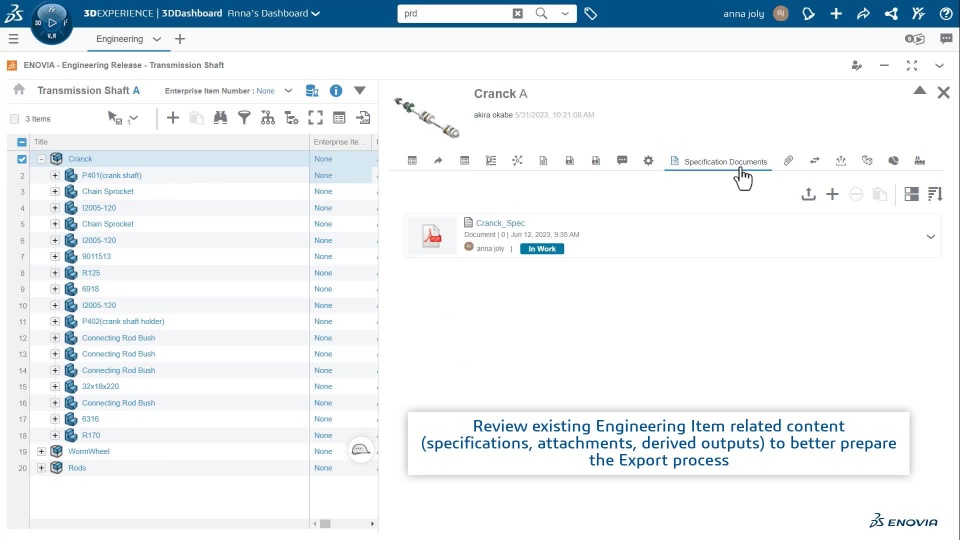Click the Cranck 3D thumbnail image
The image size is (960, 540).
click(427, 117)
